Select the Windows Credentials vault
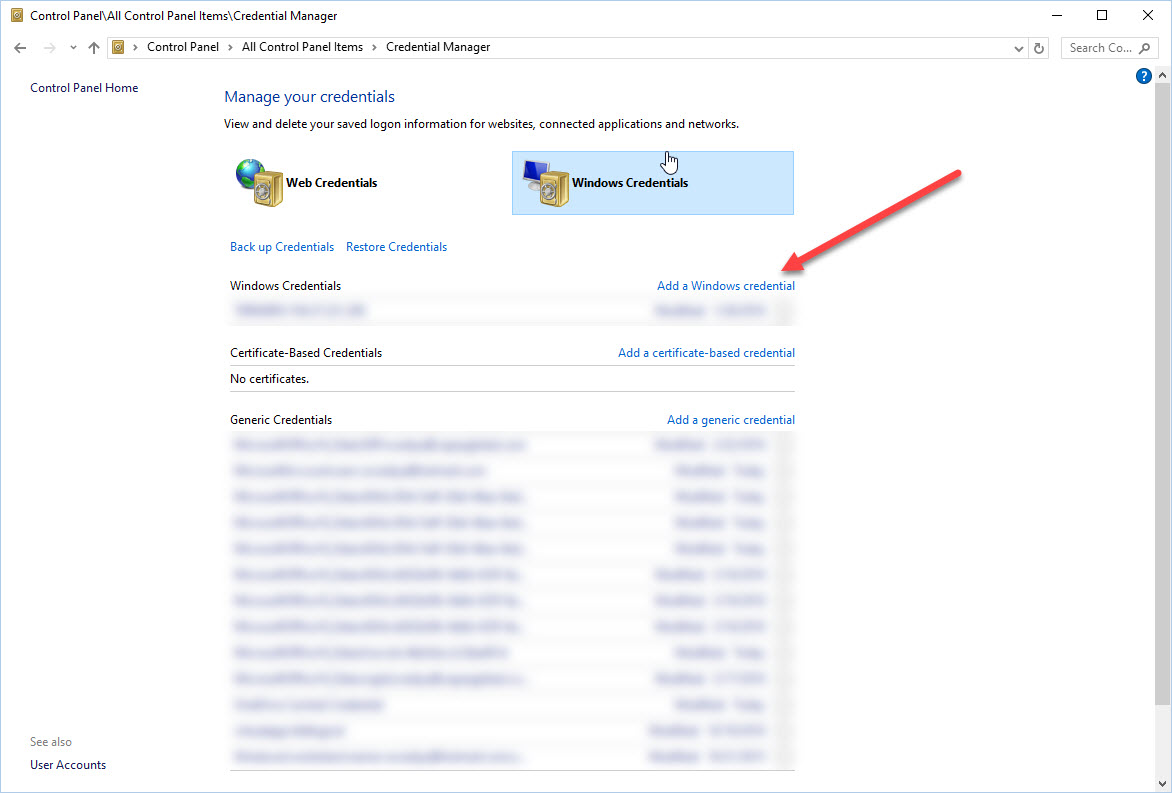1172x793 pixels. point(653,182)
